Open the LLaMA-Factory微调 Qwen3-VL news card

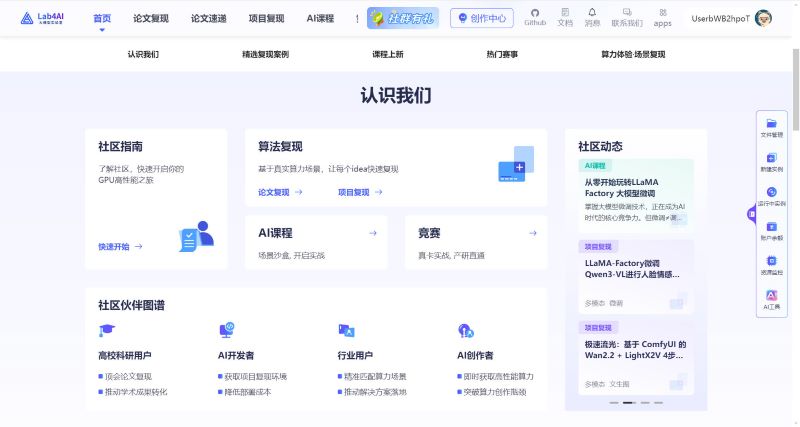point(634,268)
